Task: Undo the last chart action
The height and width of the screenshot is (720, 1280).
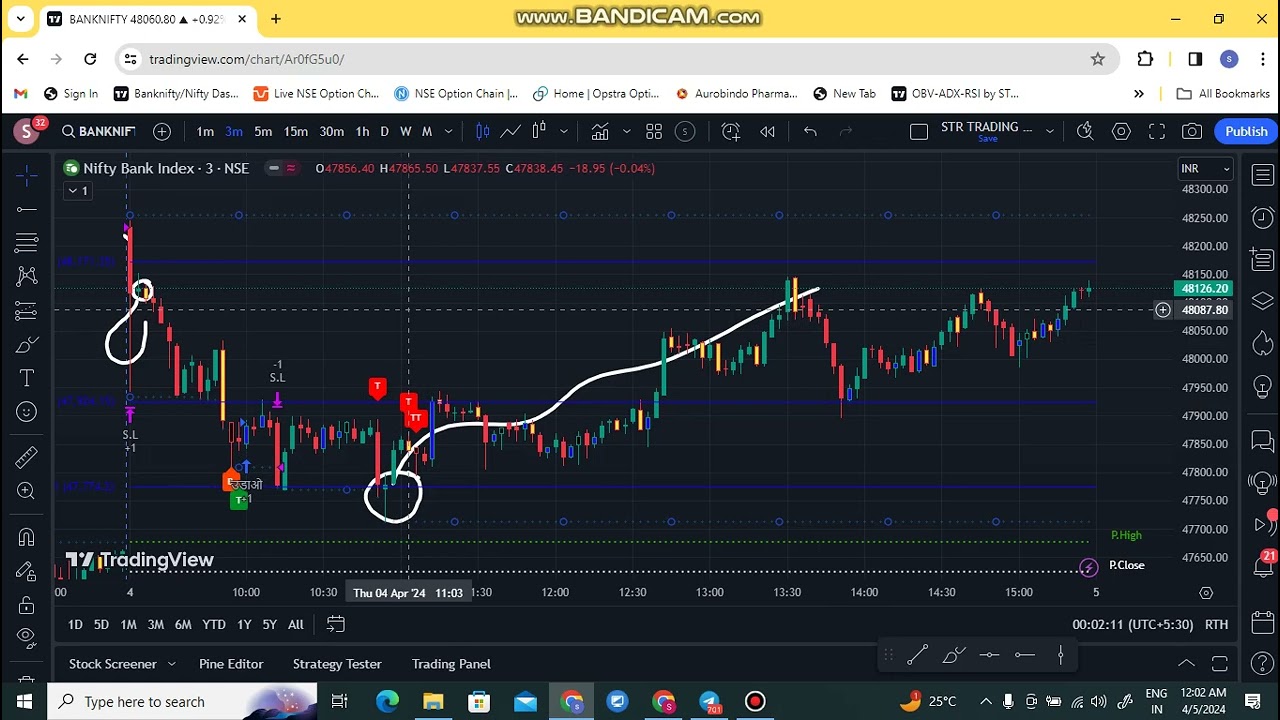Action: point(810,131)
